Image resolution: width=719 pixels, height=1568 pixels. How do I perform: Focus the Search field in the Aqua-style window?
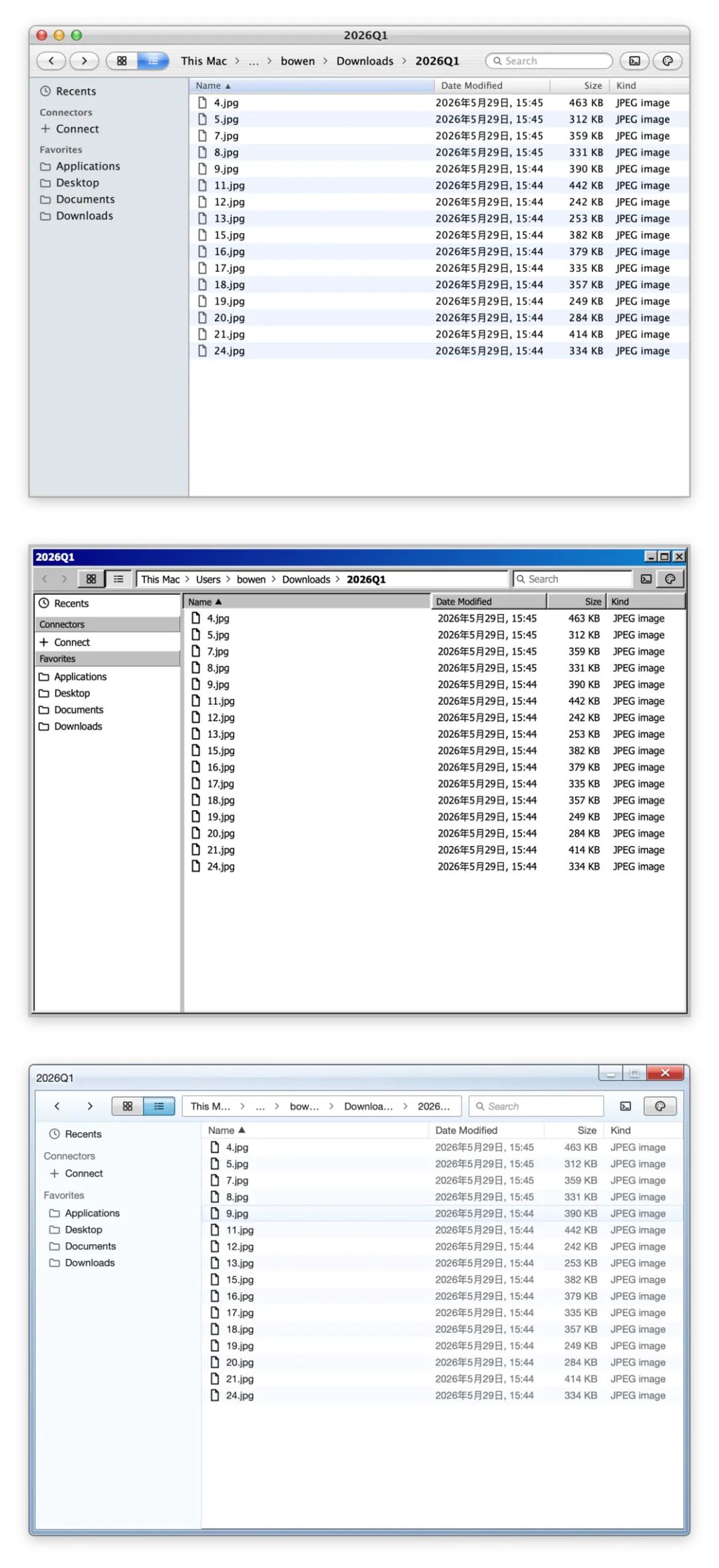(x=549, y=61)
